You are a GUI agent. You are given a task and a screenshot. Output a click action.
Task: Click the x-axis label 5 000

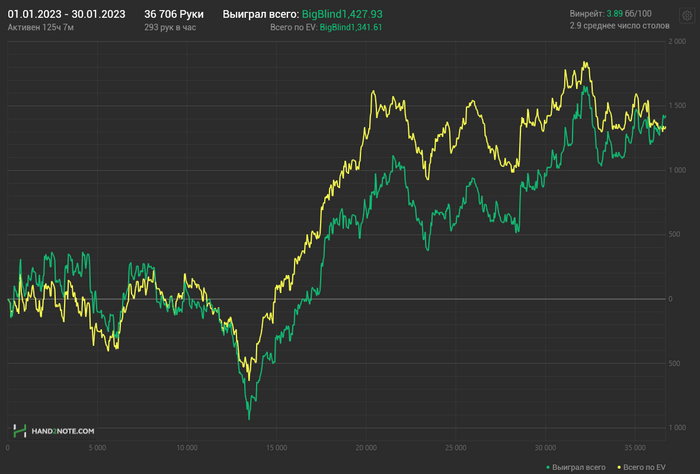click(x=97, y=448)
